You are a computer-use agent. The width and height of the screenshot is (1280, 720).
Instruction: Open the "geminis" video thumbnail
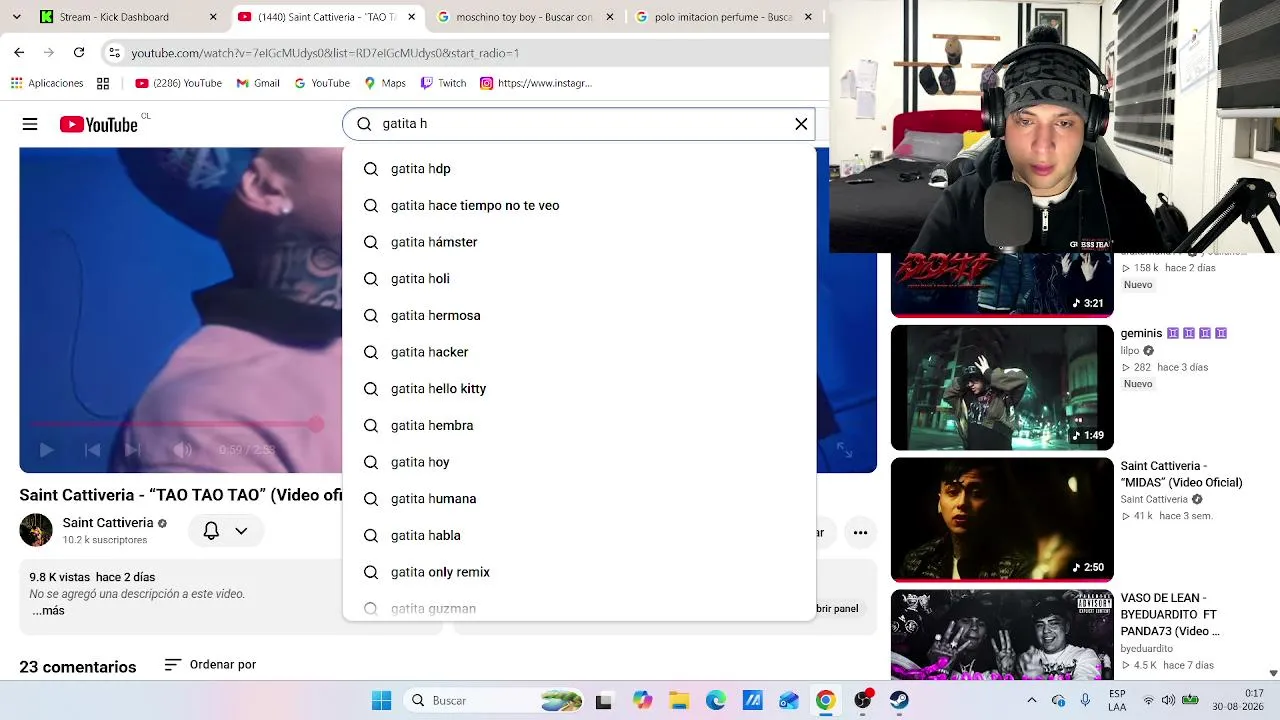point(1002,387)
